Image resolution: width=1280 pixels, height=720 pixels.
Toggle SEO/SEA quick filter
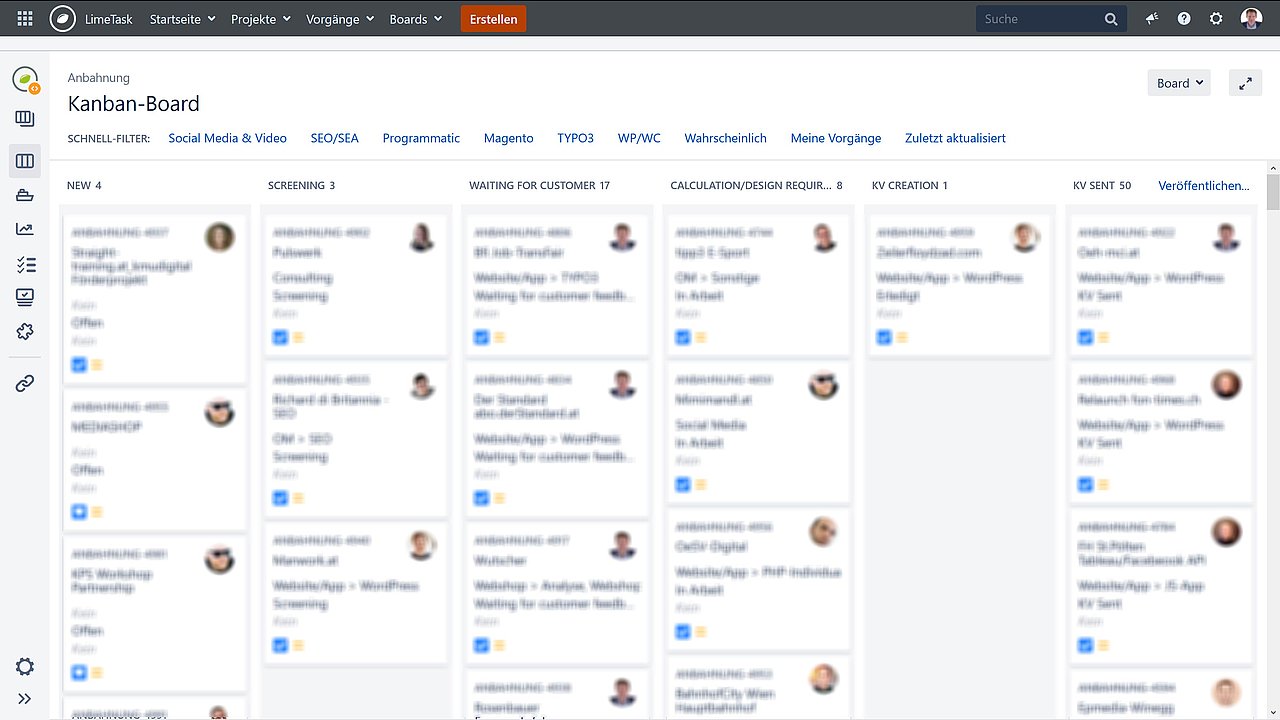point(334,138)
